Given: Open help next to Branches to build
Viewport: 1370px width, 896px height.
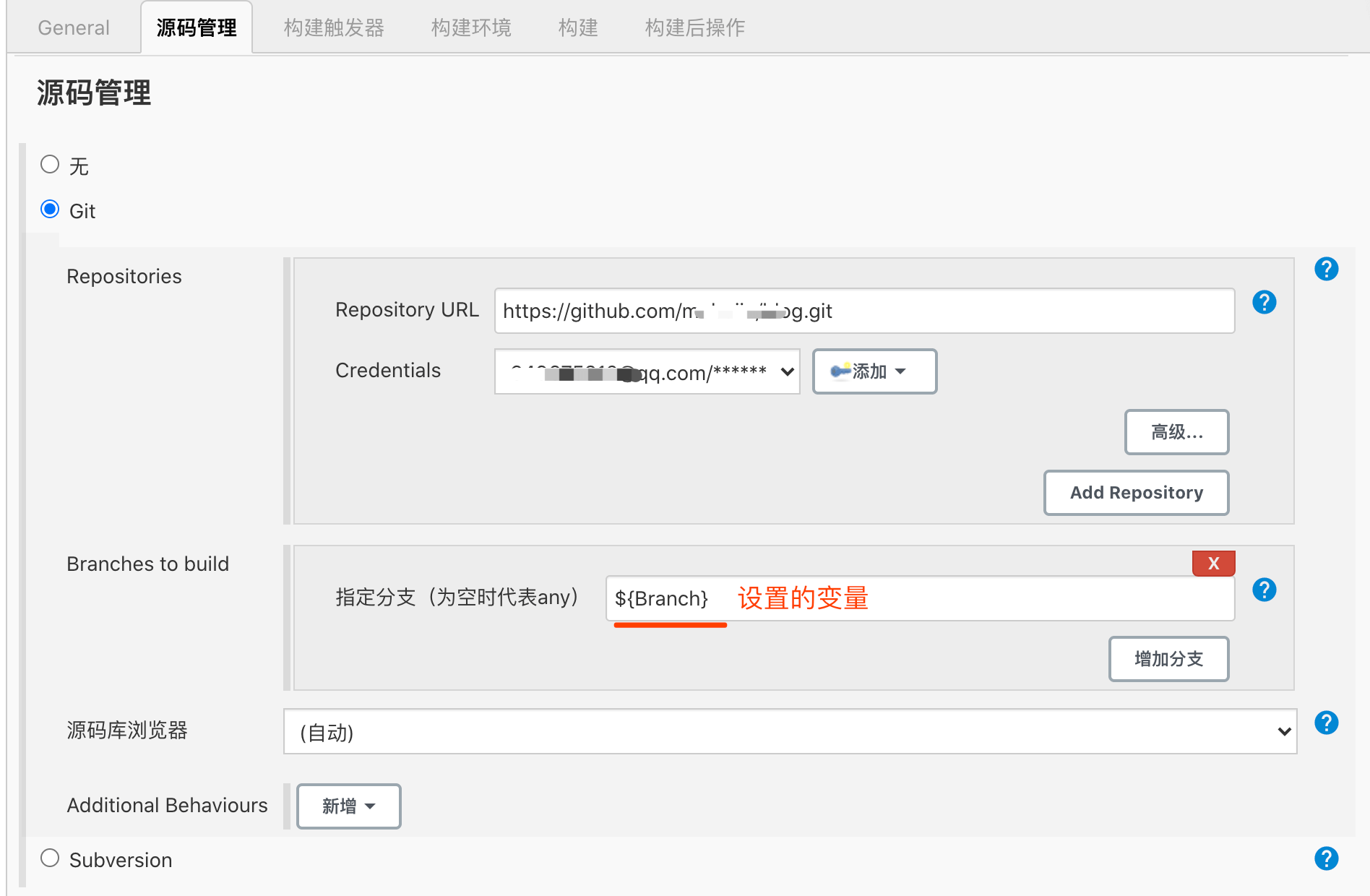Looking at the screenshot, I should [x=1264, y=590].
